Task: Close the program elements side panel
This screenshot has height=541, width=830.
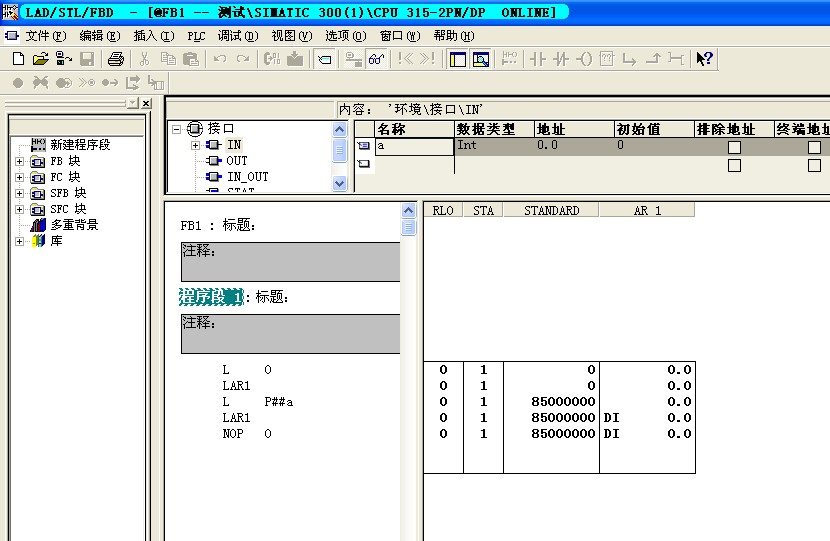Action: pyautogui.click(x=147, y=103)
